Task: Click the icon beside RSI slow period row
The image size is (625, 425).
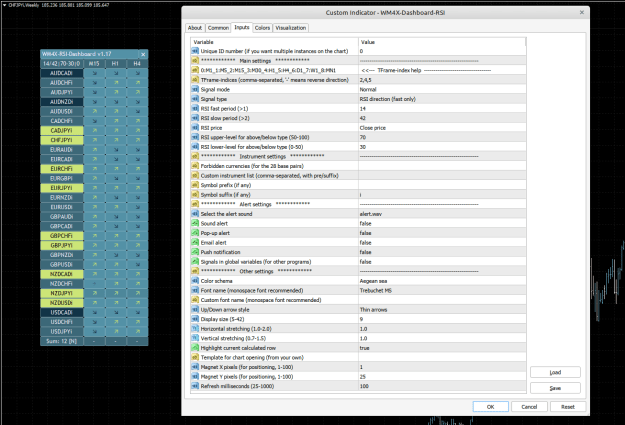Action: click(195, 118)
